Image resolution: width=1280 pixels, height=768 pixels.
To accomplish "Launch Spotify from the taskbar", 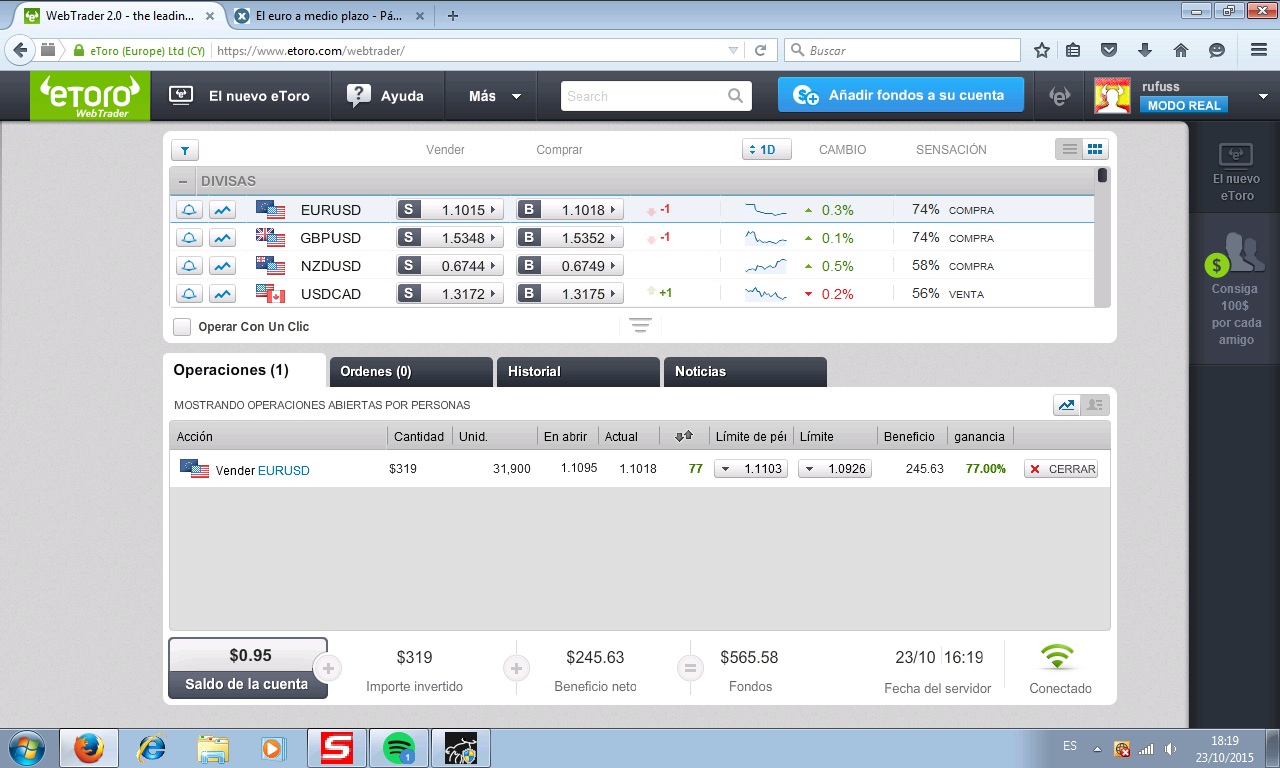I will click(x=399, y=748).
